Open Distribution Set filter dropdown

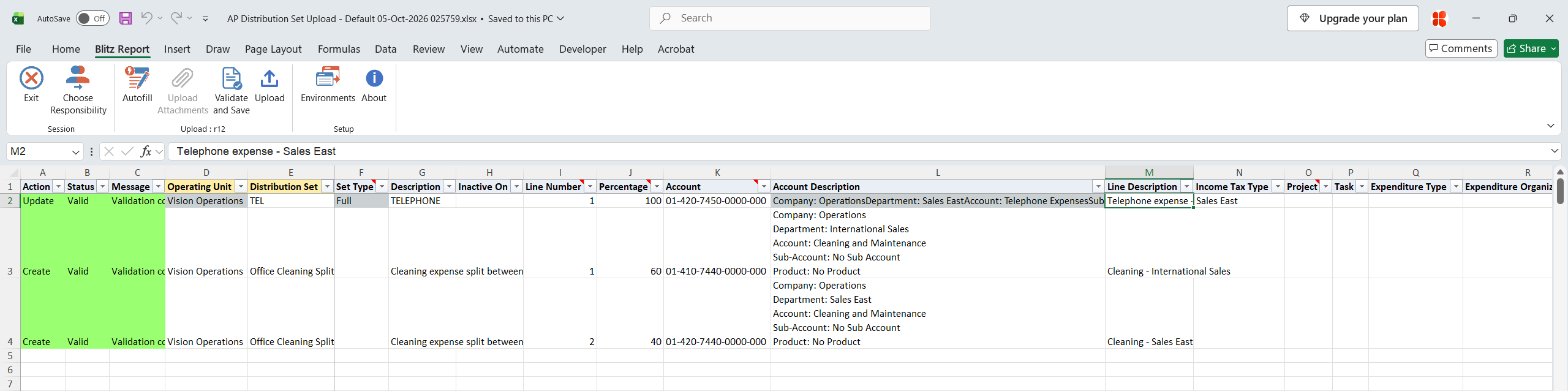[x=327, y=186]
